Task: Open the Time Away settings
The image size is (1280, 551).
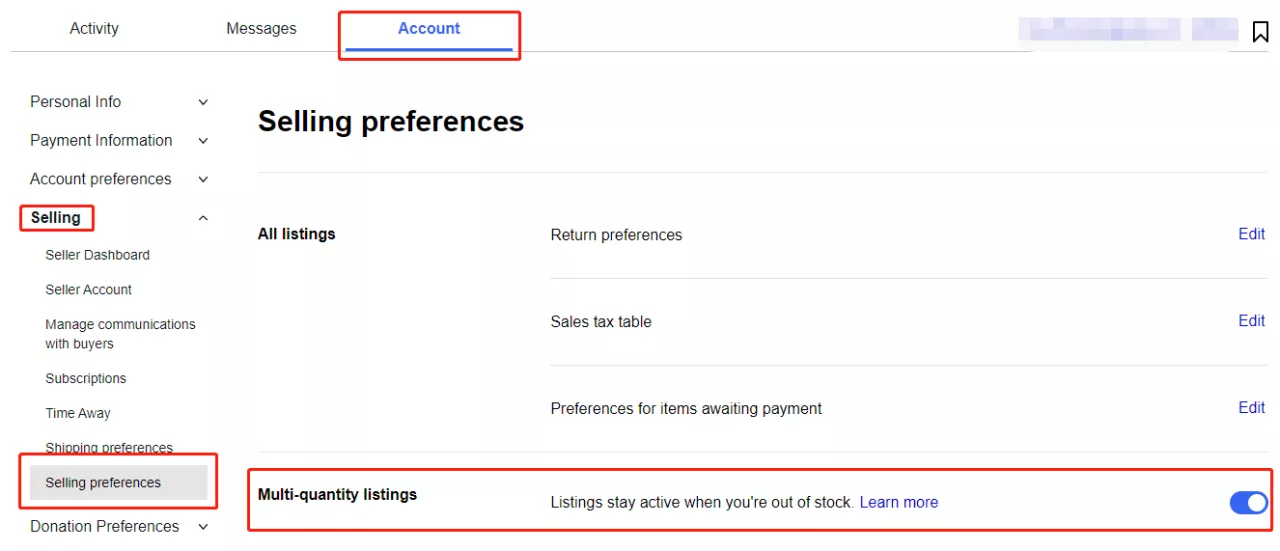Action: pos(78,413)
